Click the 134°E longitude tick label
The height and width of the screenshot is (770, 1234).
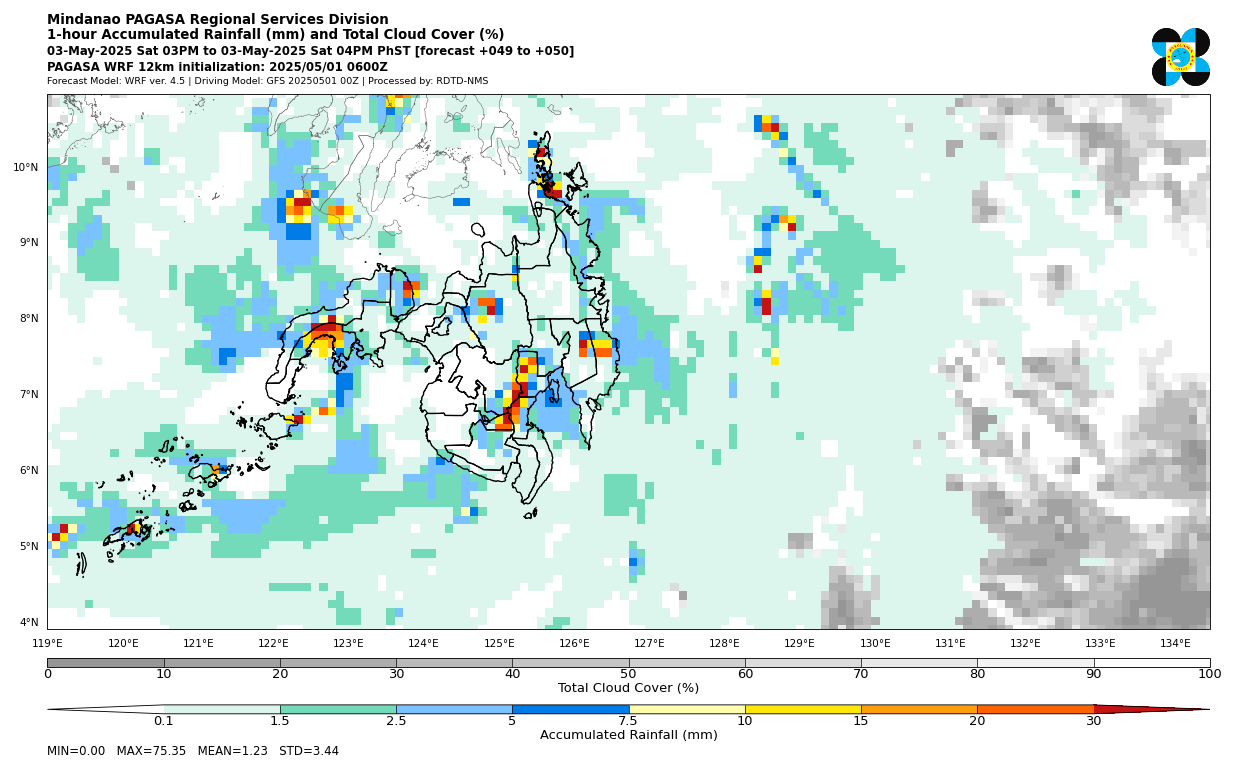point(1175,644)
